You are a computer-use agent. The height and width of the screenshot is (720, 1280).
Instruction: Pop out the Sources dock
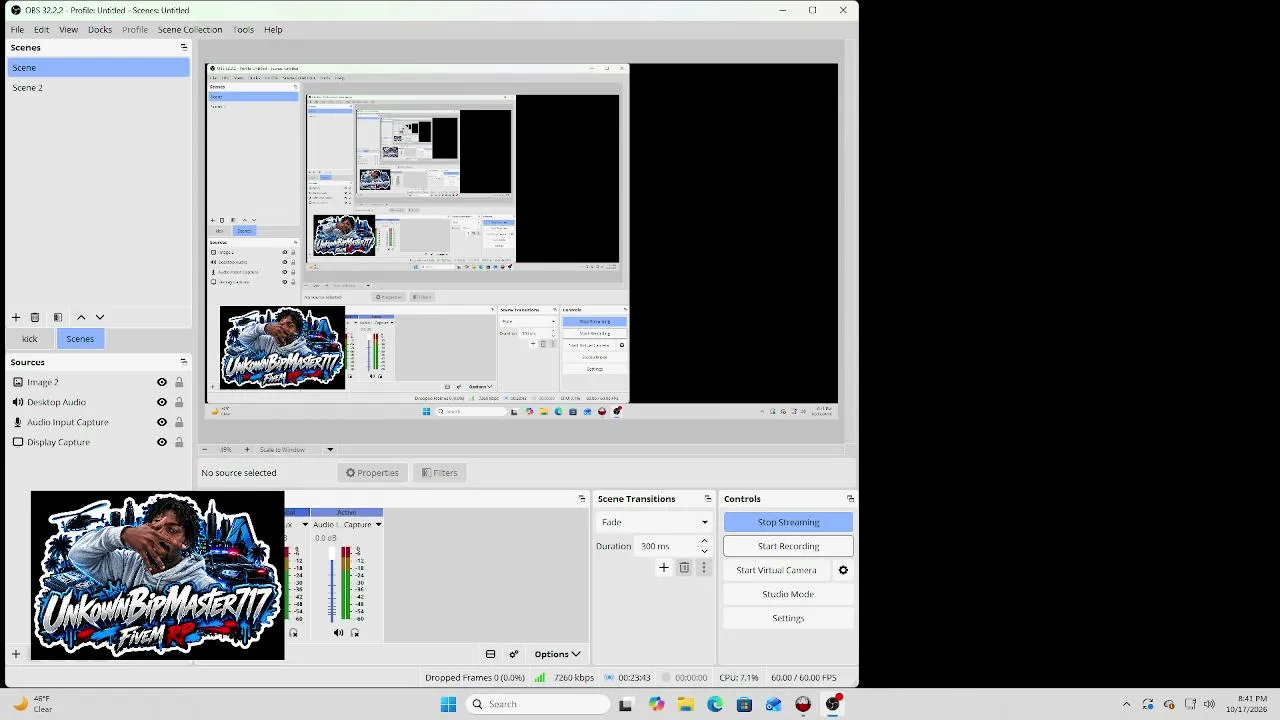[183, 362]
